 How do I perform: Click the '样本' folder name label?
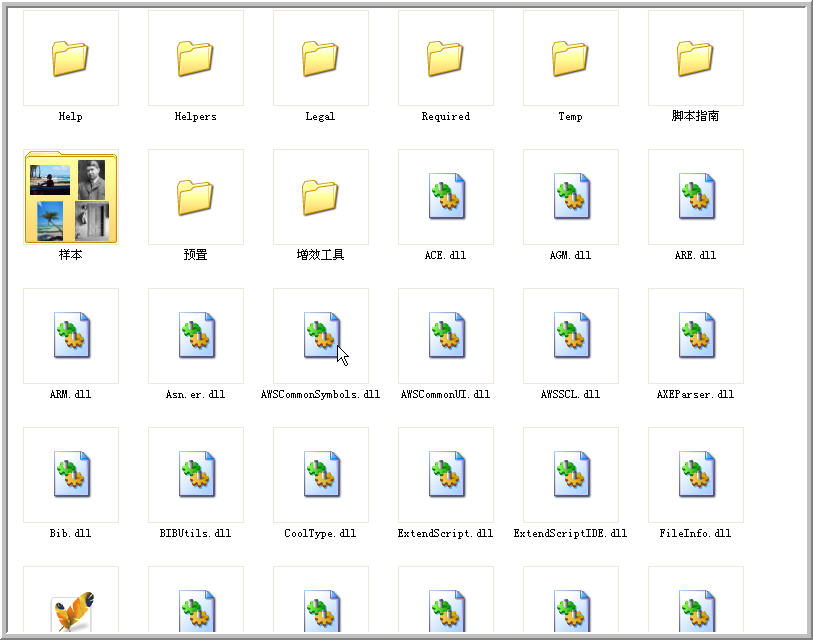[x=71, y=255]
